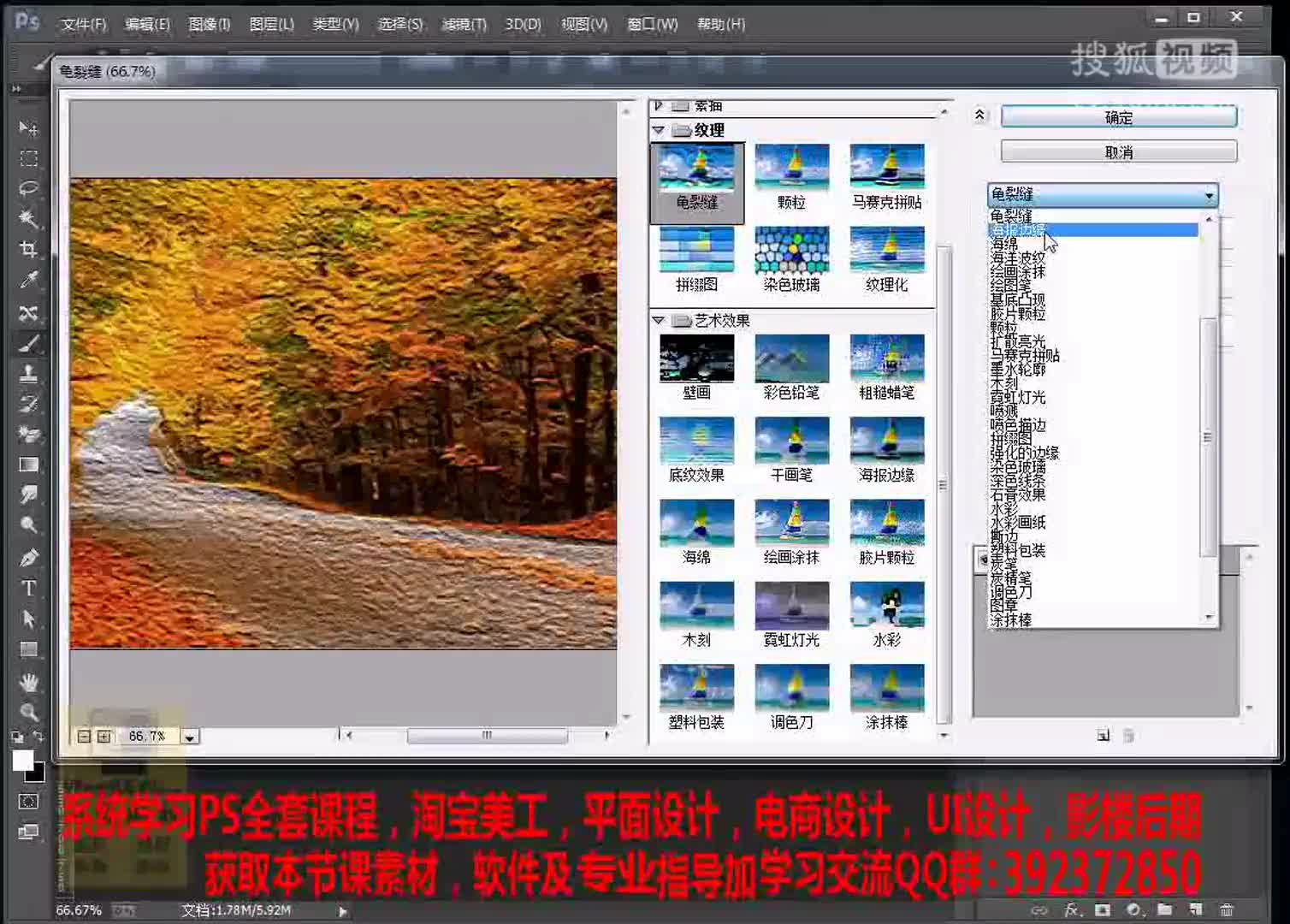Pick the 粗糙蜡笔 filter thumbnail
The width and height of the screenshot is (1290, 924).
pos(887,367)
